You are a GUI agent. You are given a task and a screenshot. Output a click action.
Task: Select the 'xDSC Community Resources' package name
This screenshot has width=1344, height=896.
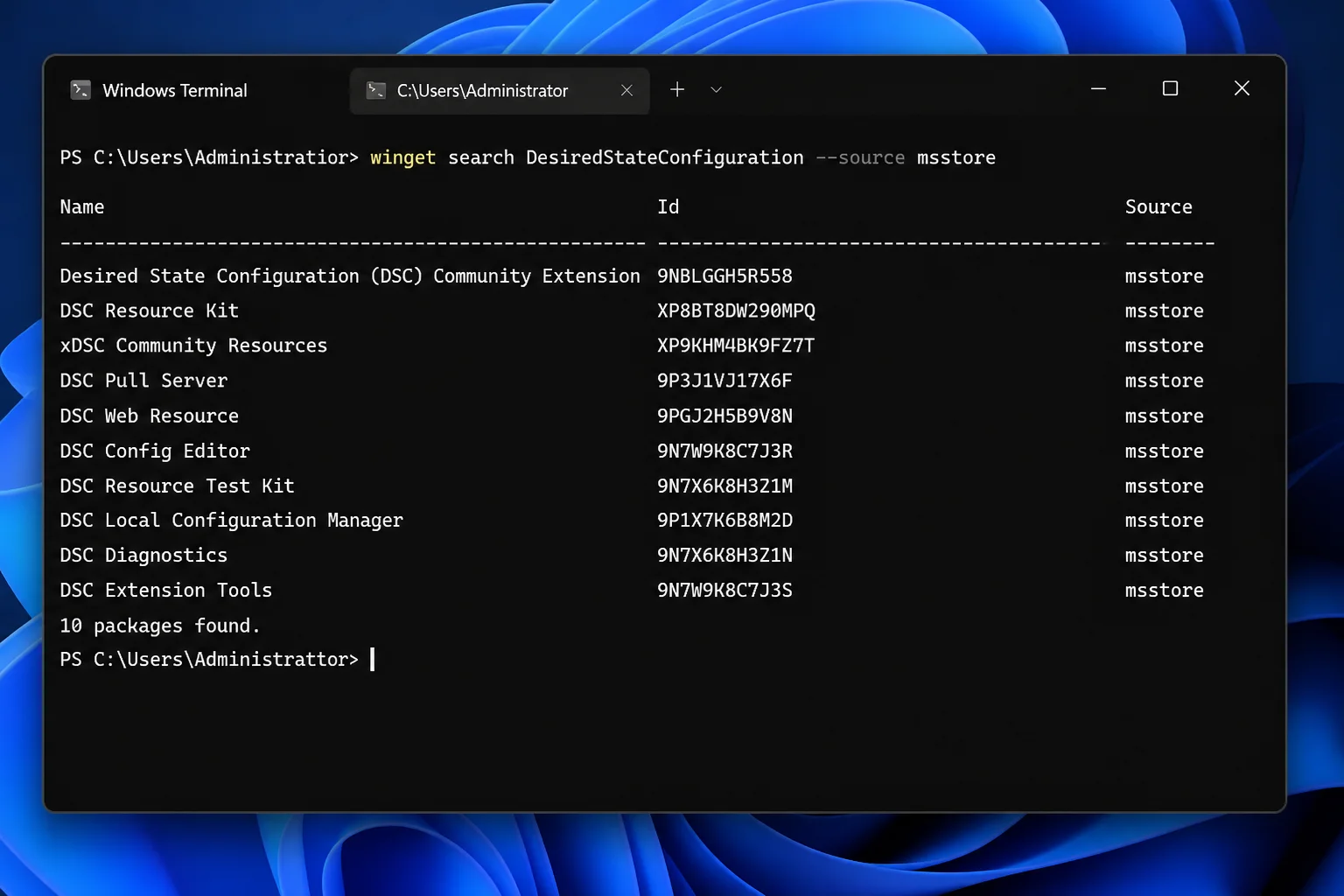[x=193, y=346]
